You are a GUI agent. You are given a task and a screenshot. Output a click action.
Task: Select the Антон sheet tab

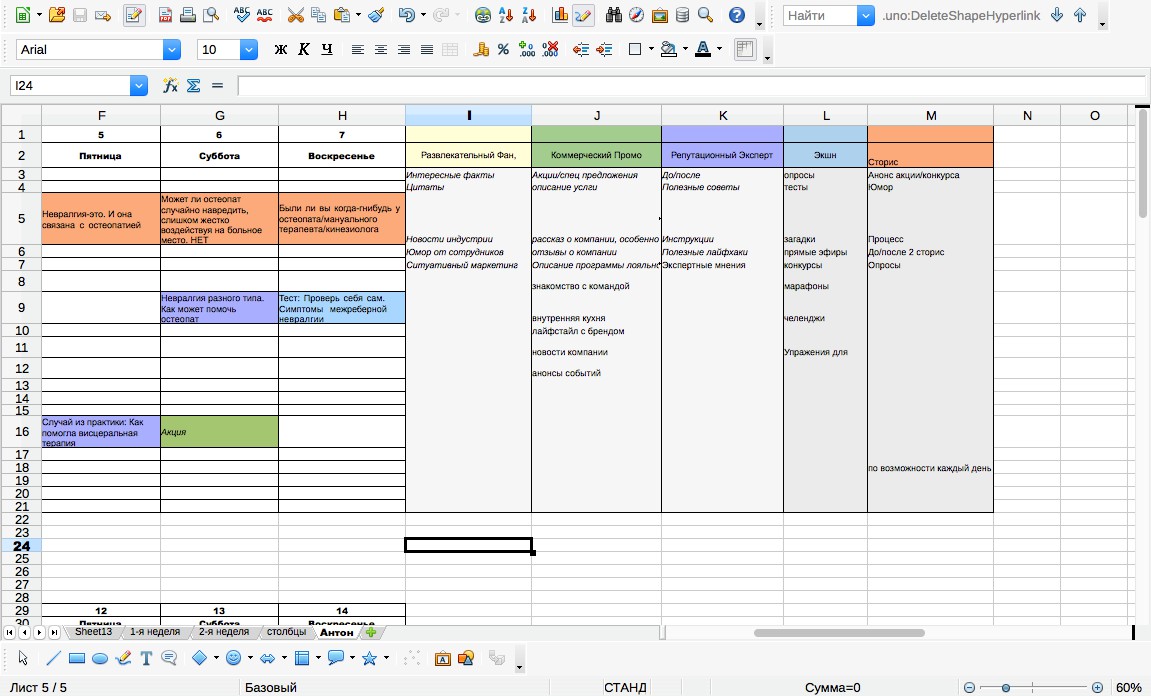point(336,632)
